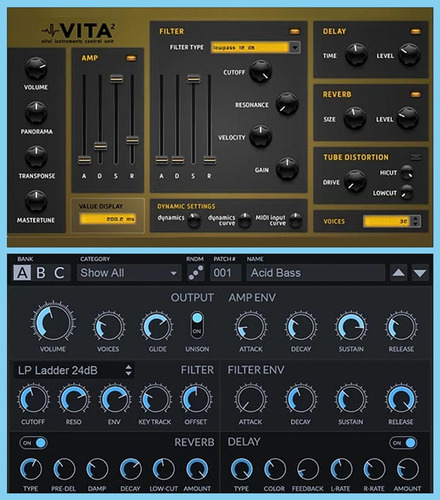The height and width of the screenshot is (500, 440).
Task: Click the Panorama knob
Action: (x=36, y=112)
